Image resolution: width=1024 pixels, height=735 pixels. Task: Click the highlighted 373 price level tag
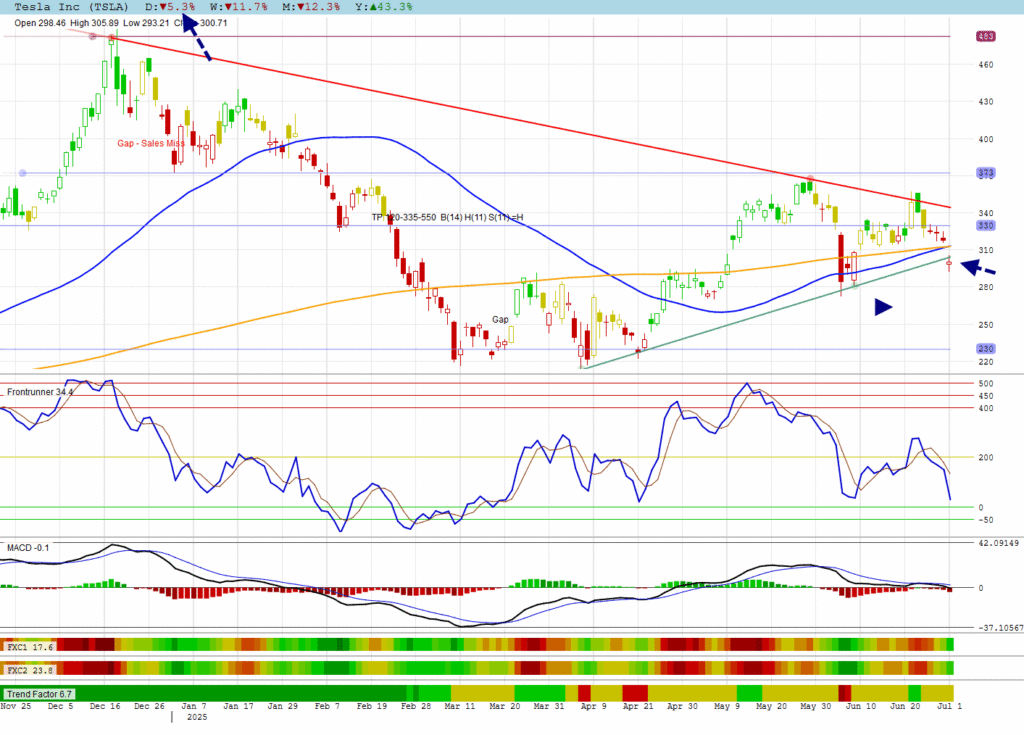click(985, 173)
